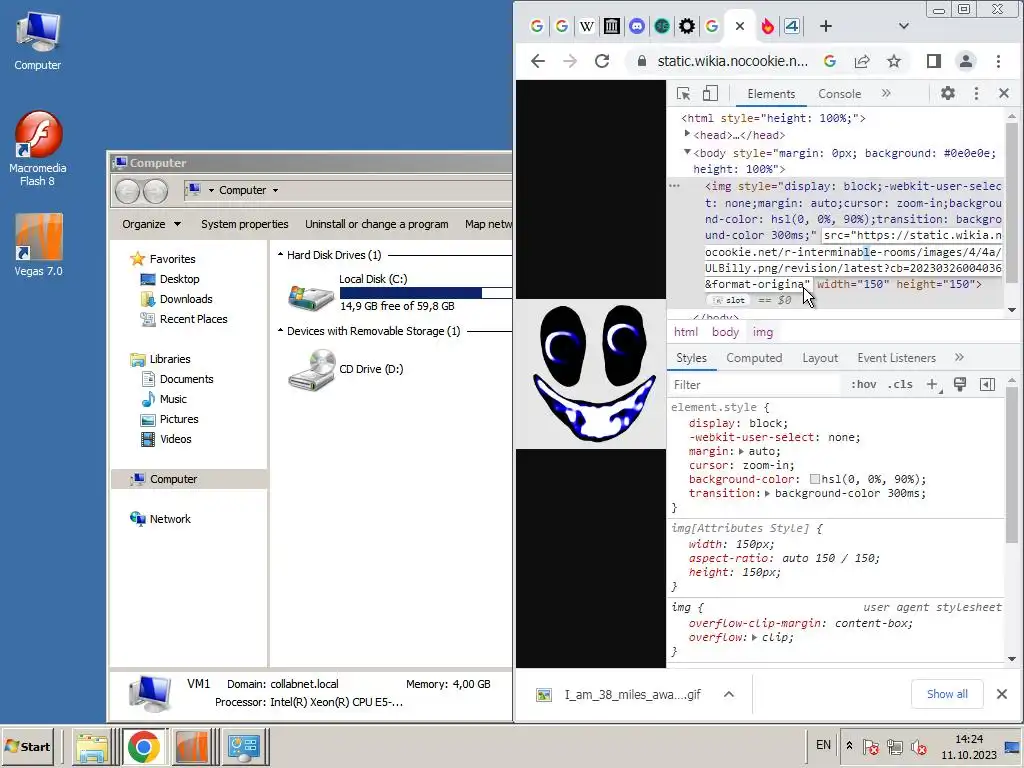Open Chrome profile avatar
Viewport: 1024px width, 768px height.
(965, 61)
